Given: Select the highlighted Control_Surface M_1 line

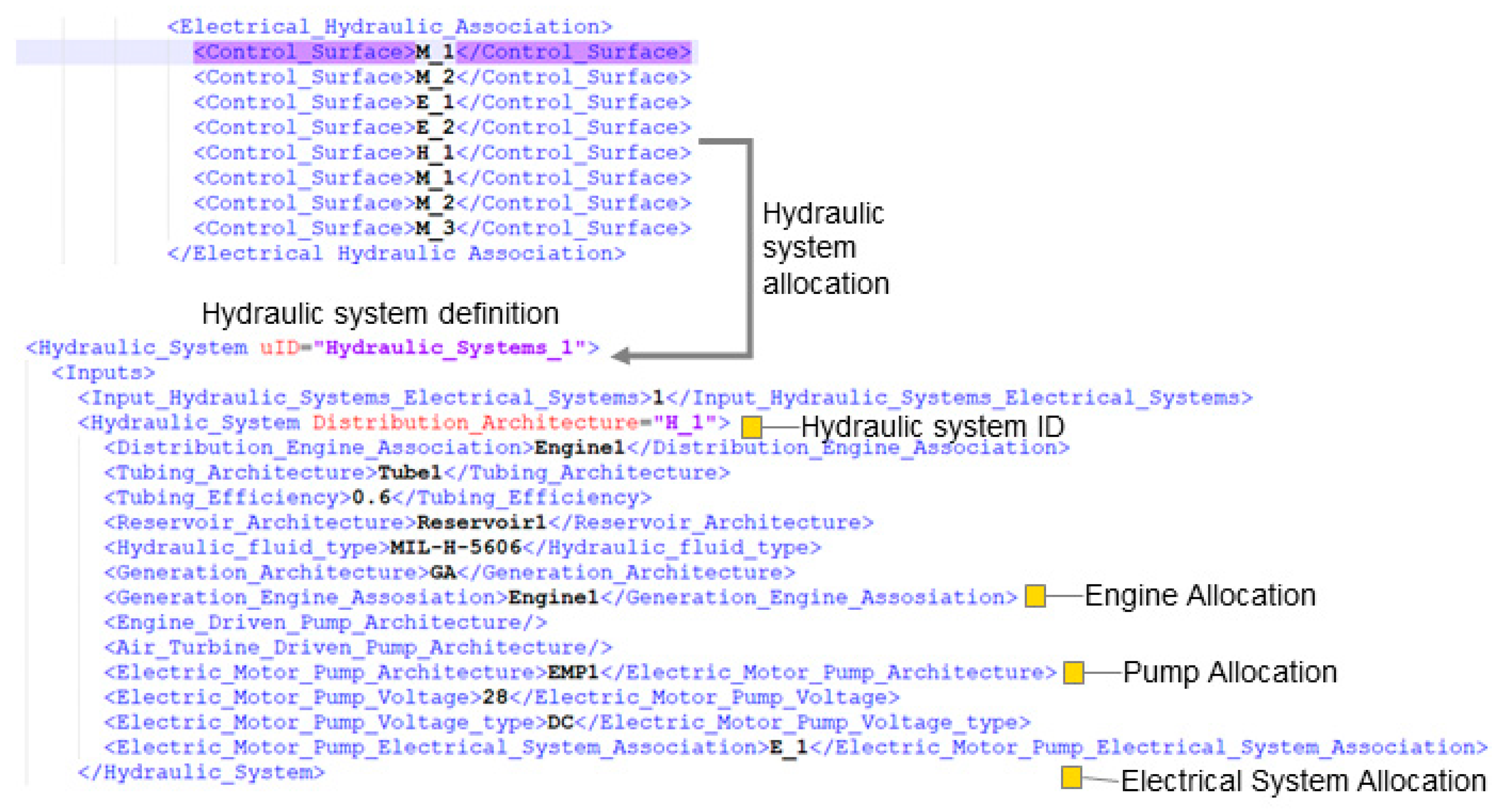Looking at the screenshot, I should coord(442,52).
